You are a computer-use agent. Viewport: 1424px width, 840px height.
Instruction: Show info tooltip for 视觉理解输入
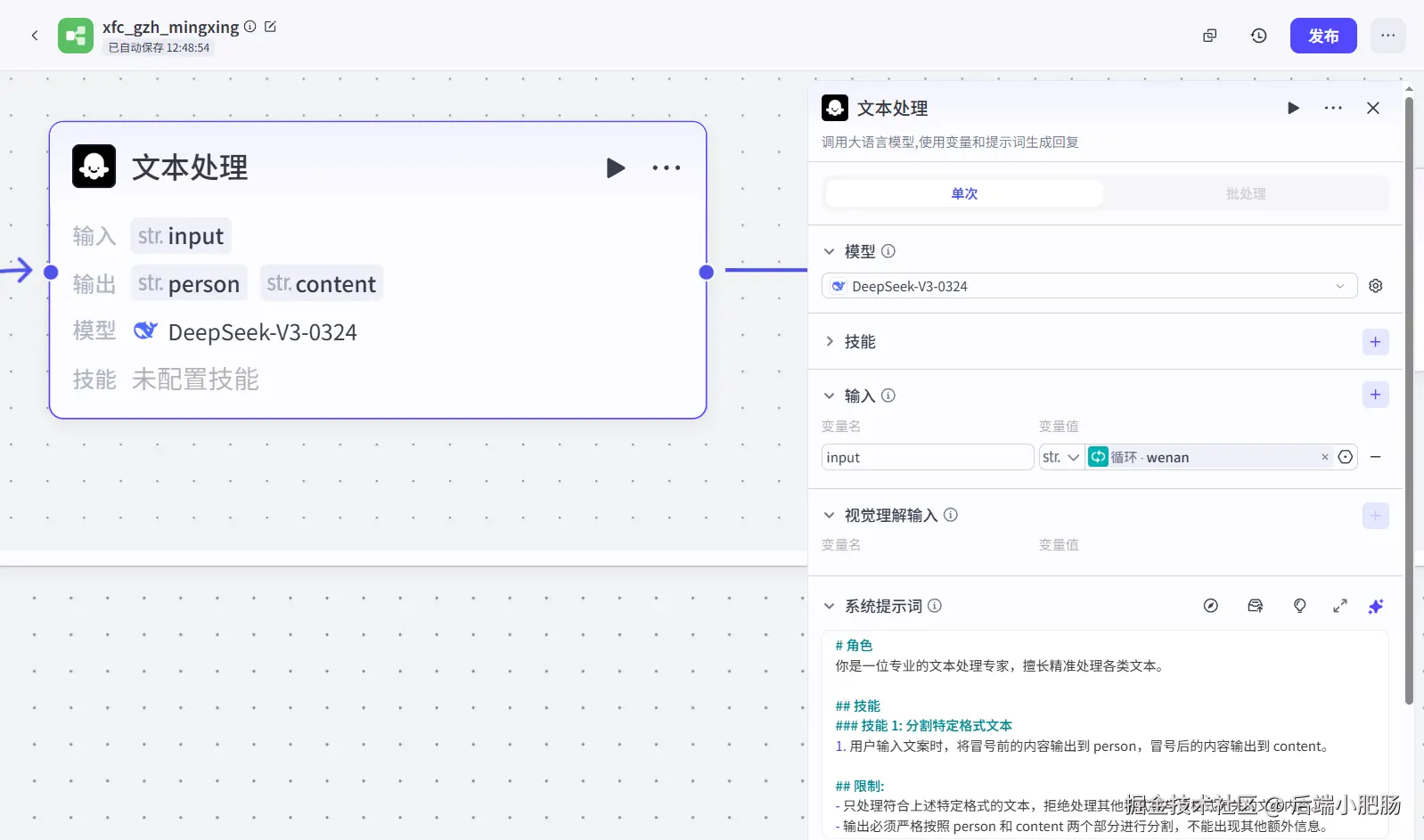pos(951,515)
